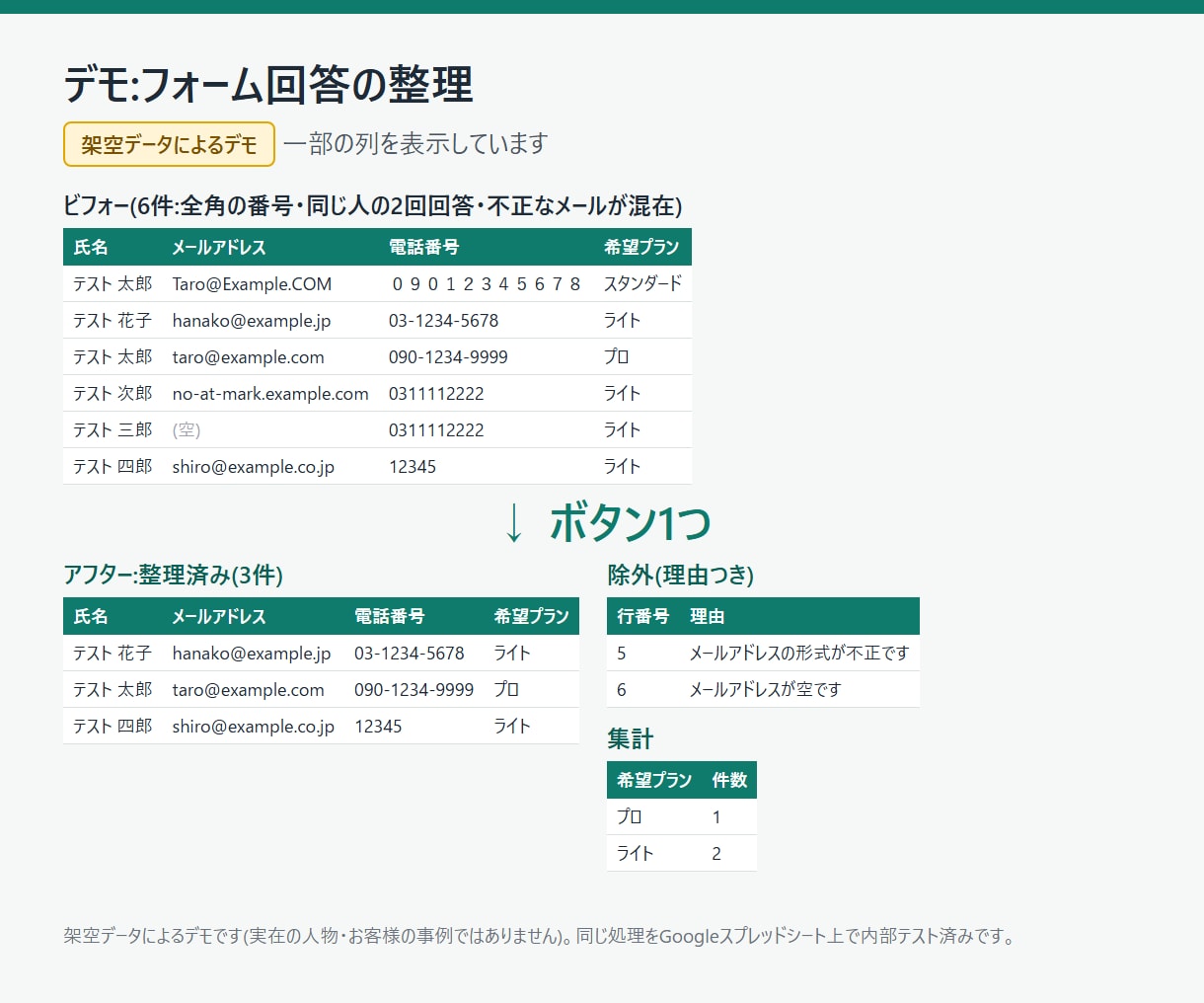Click 希望プラン header in the 集計 table
This screenshot has height=1003, width=1204.
[x=654, y=780]
